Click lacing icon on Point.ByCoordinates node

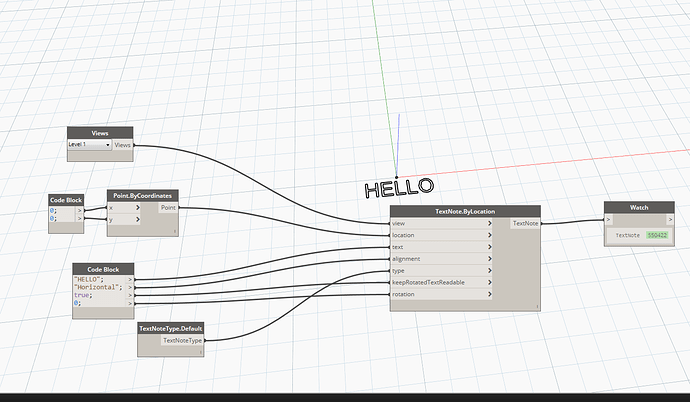175,231
